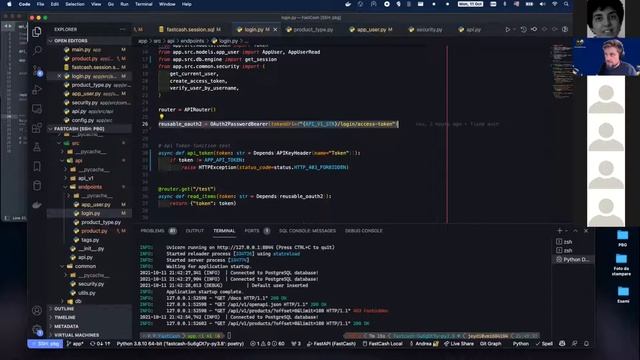This screenshot has width=640, height=360.
Task: Open the Extensions view
Action: 37,128
